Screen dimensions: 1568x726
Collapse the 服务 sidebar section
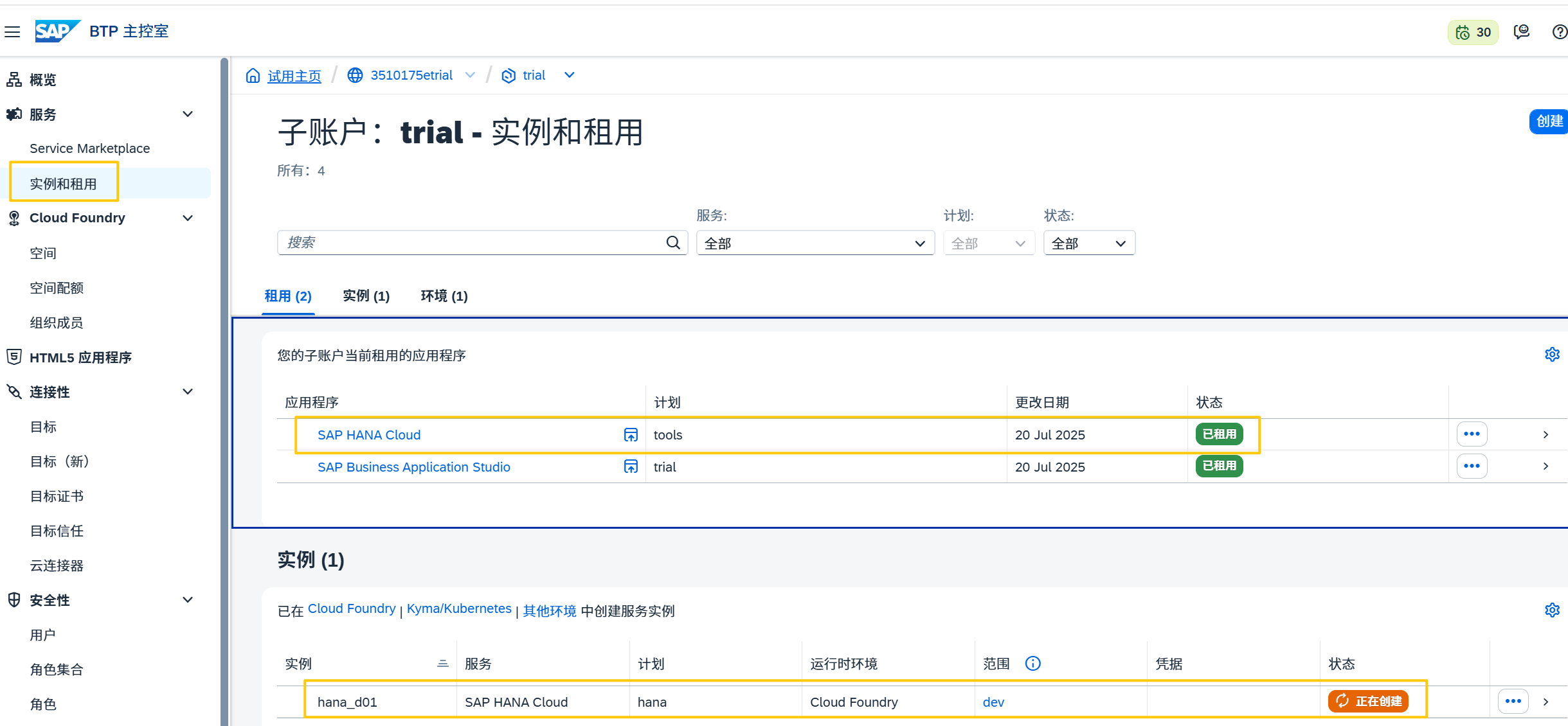[188, 114]
